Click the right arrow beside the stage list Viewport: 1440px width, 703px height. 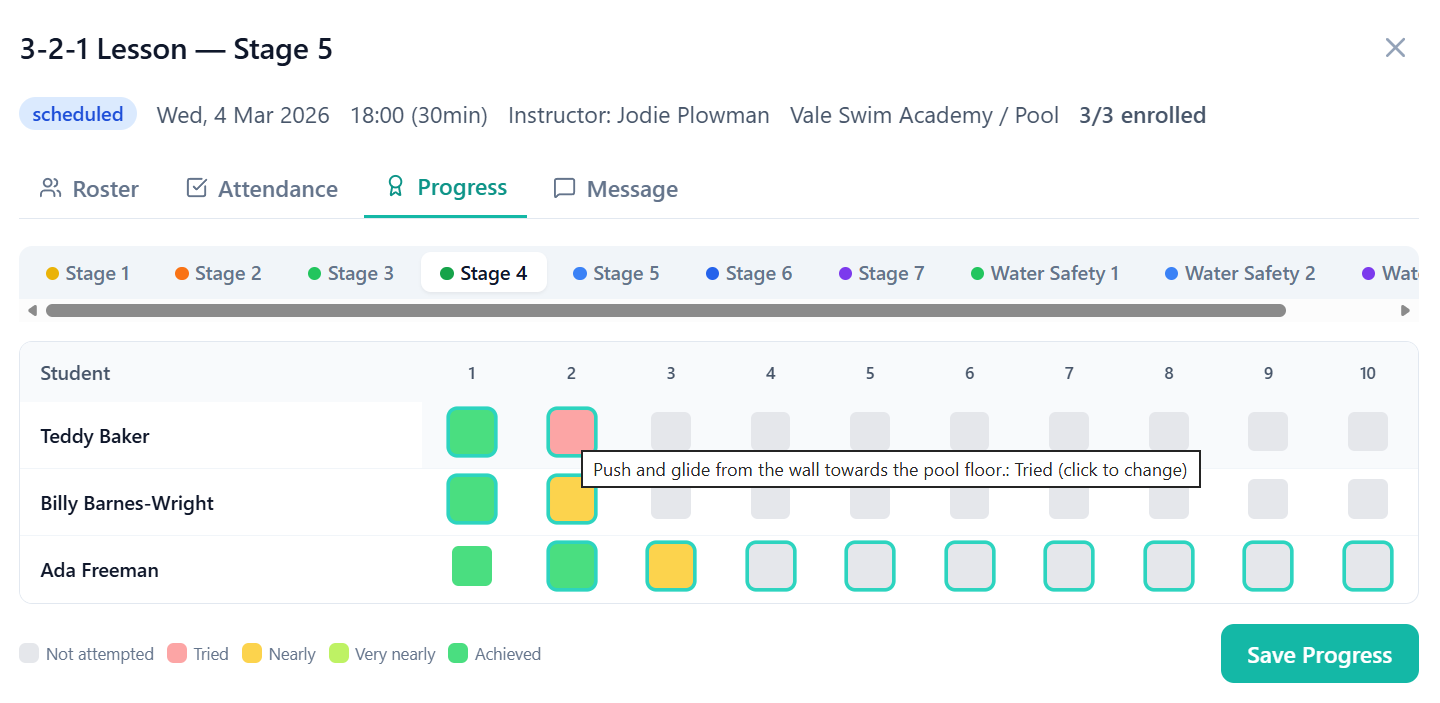click(x=1406, y=310)
